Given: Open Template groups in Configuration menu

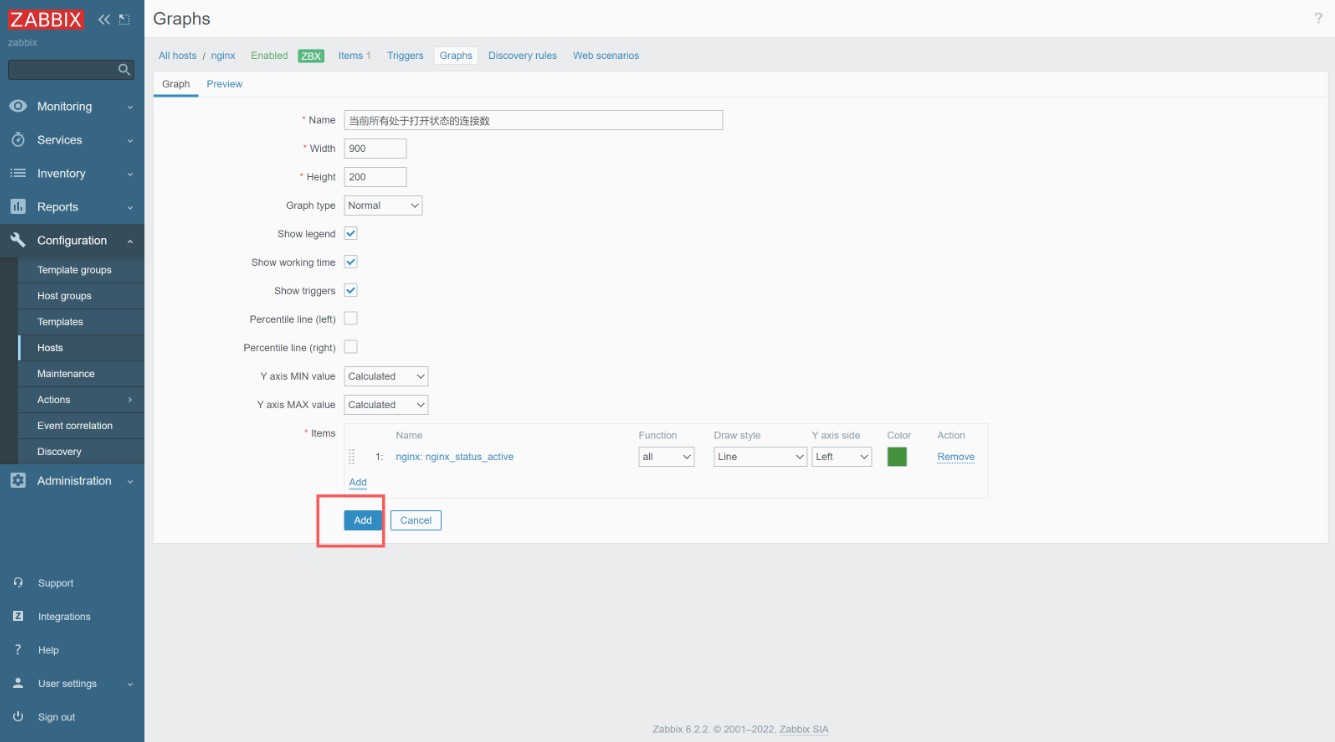Looking at the screenshot, I should click(74, 270).
